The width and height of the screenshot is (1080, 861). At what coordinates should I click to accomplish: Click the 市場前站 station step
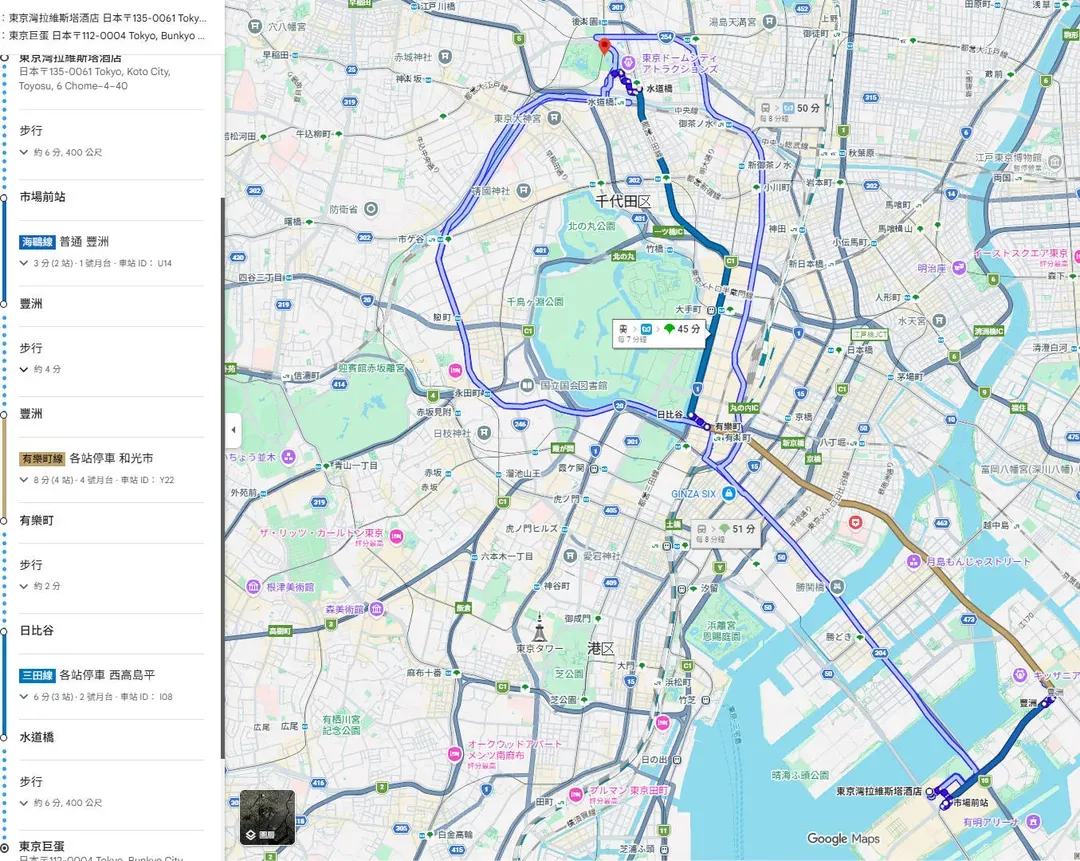click(42, 197)
